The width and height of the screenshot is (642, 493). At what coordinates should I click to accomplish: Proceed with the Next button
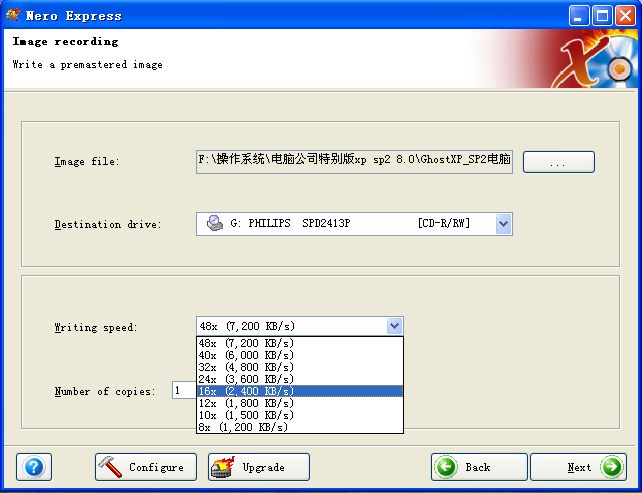point(578,467)
